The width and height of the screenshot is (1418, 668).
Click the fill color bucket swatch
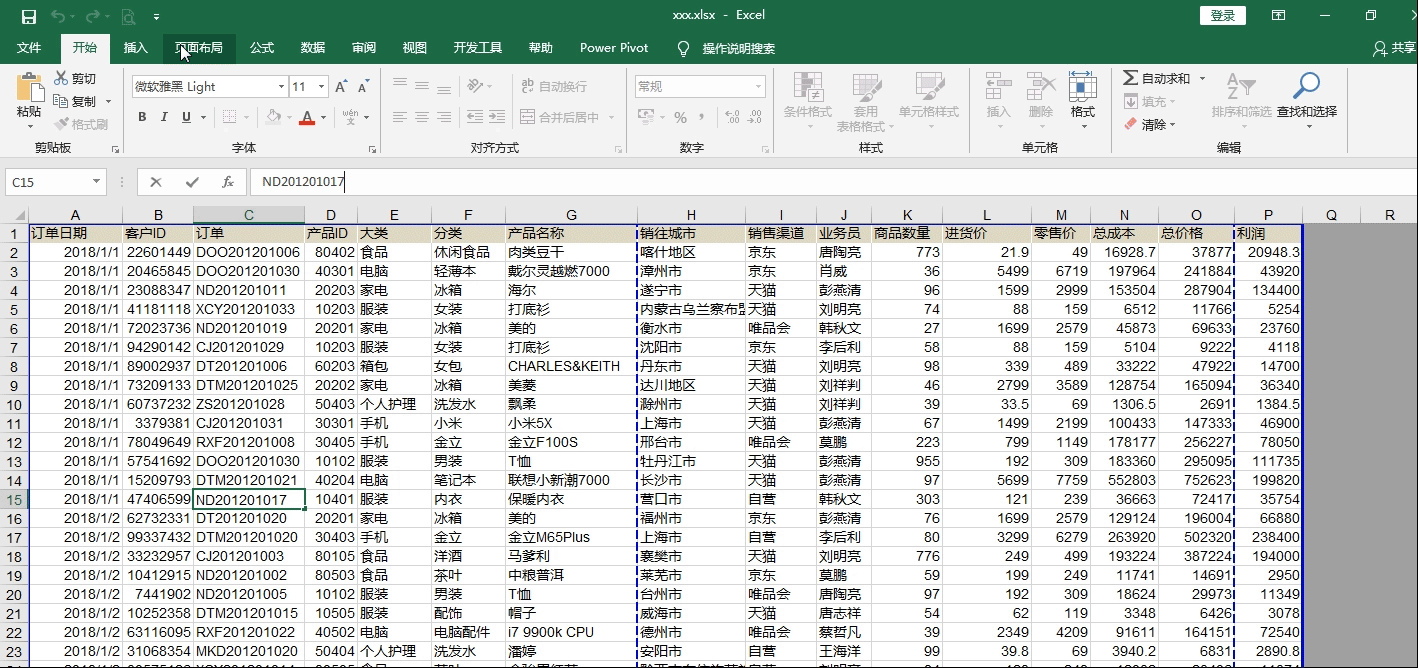point(274,117)
